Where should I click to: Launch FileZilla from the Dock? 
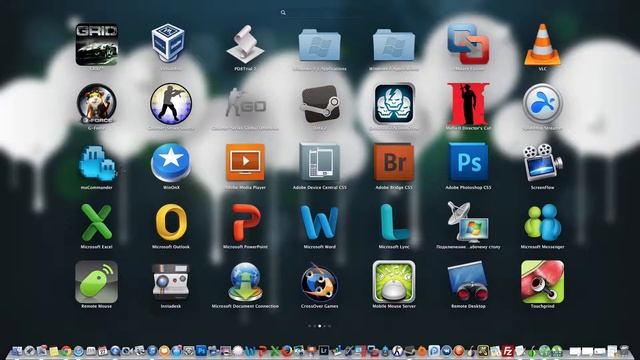coord(507,351)
